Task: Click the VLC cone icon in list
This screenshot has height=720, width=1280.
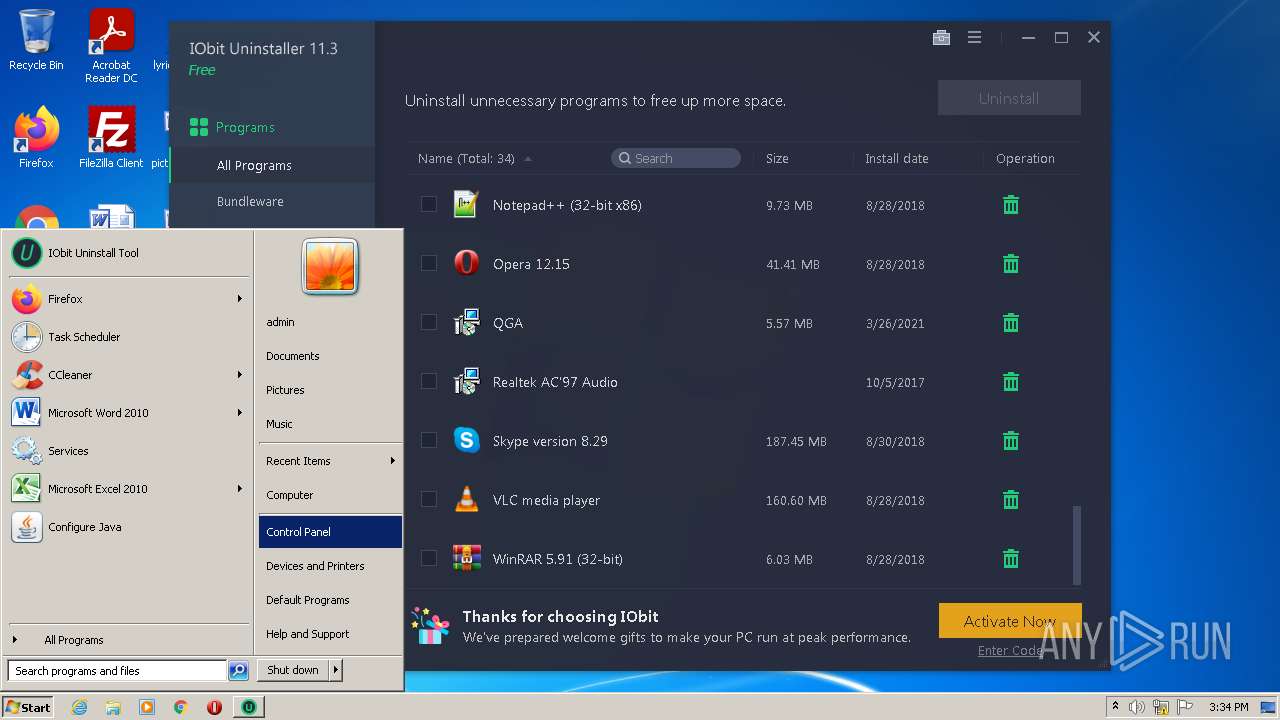Action: (x=466, y=499)
